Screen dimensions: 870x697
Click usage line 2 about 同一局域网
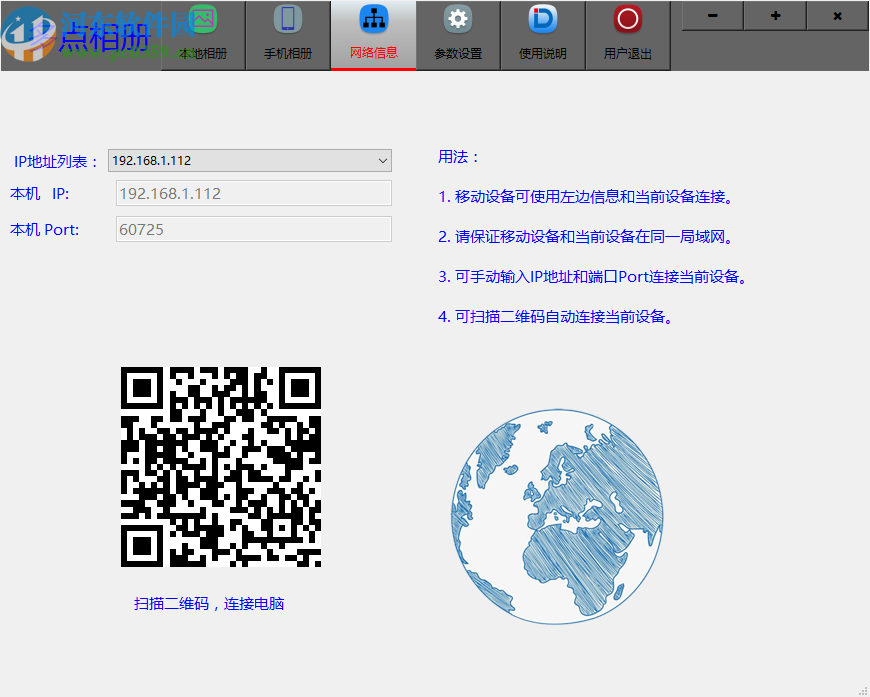(x=586, y=237)
